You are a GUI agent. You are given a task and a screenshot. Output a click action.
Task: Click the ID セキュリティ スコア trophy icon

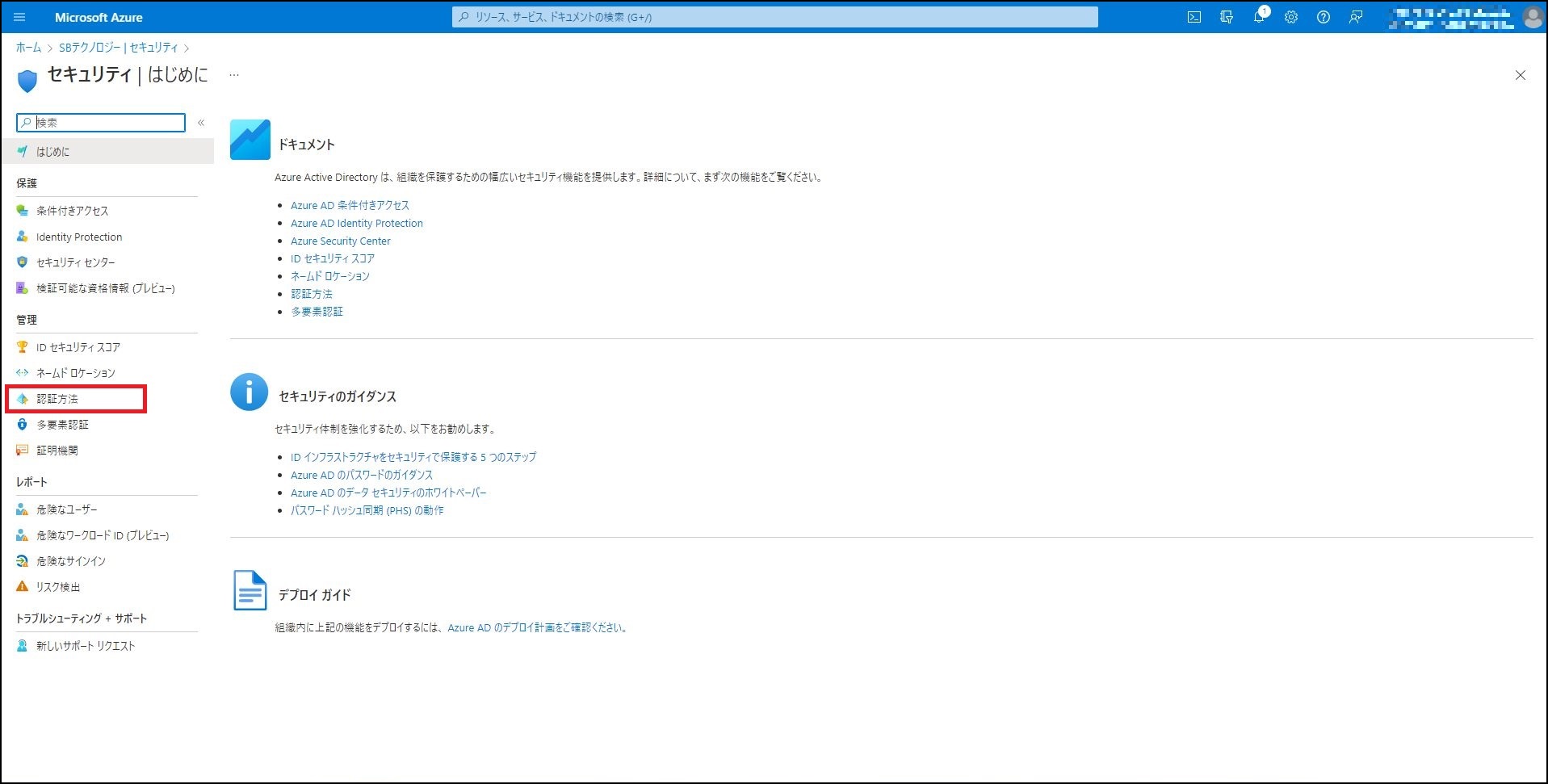click(x=23, y=347)
